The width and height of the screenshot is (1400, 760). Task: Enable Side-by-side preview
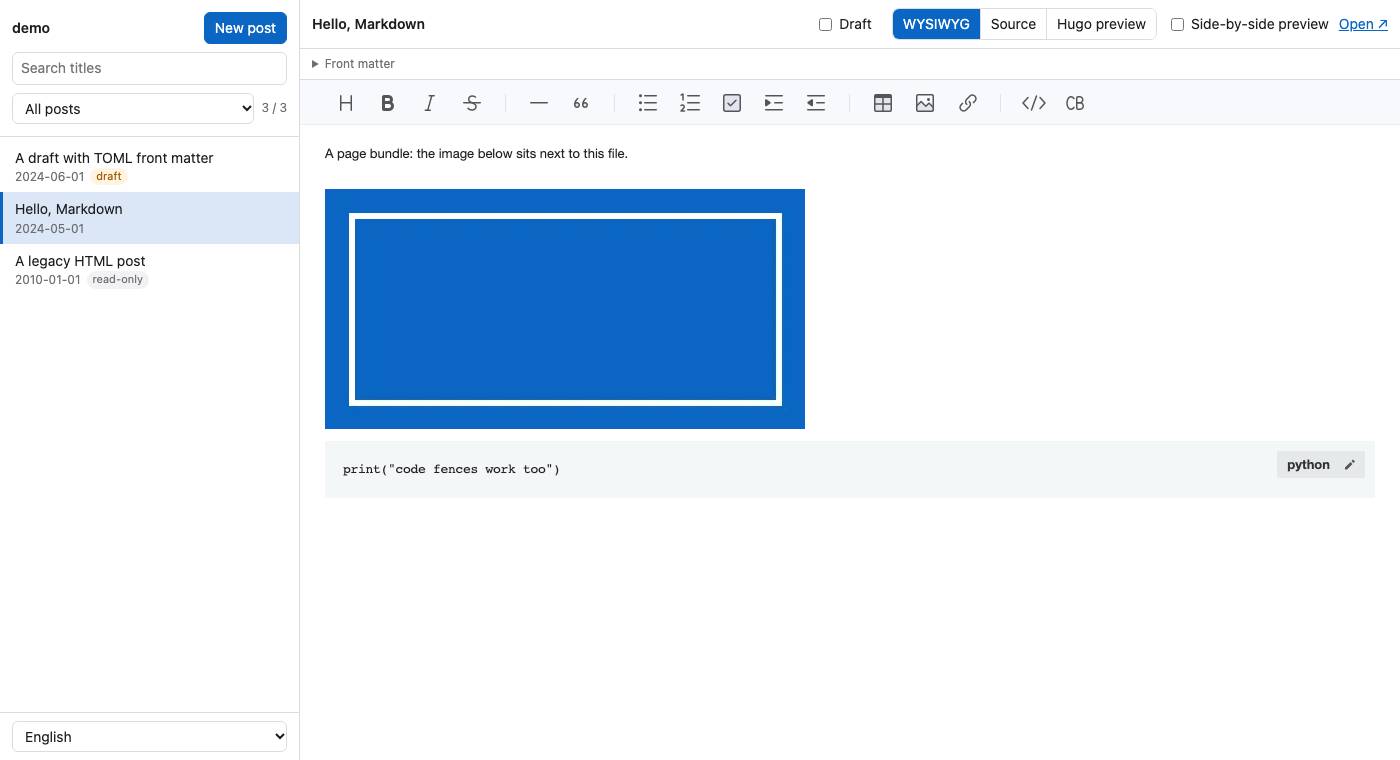[1178, 24]
